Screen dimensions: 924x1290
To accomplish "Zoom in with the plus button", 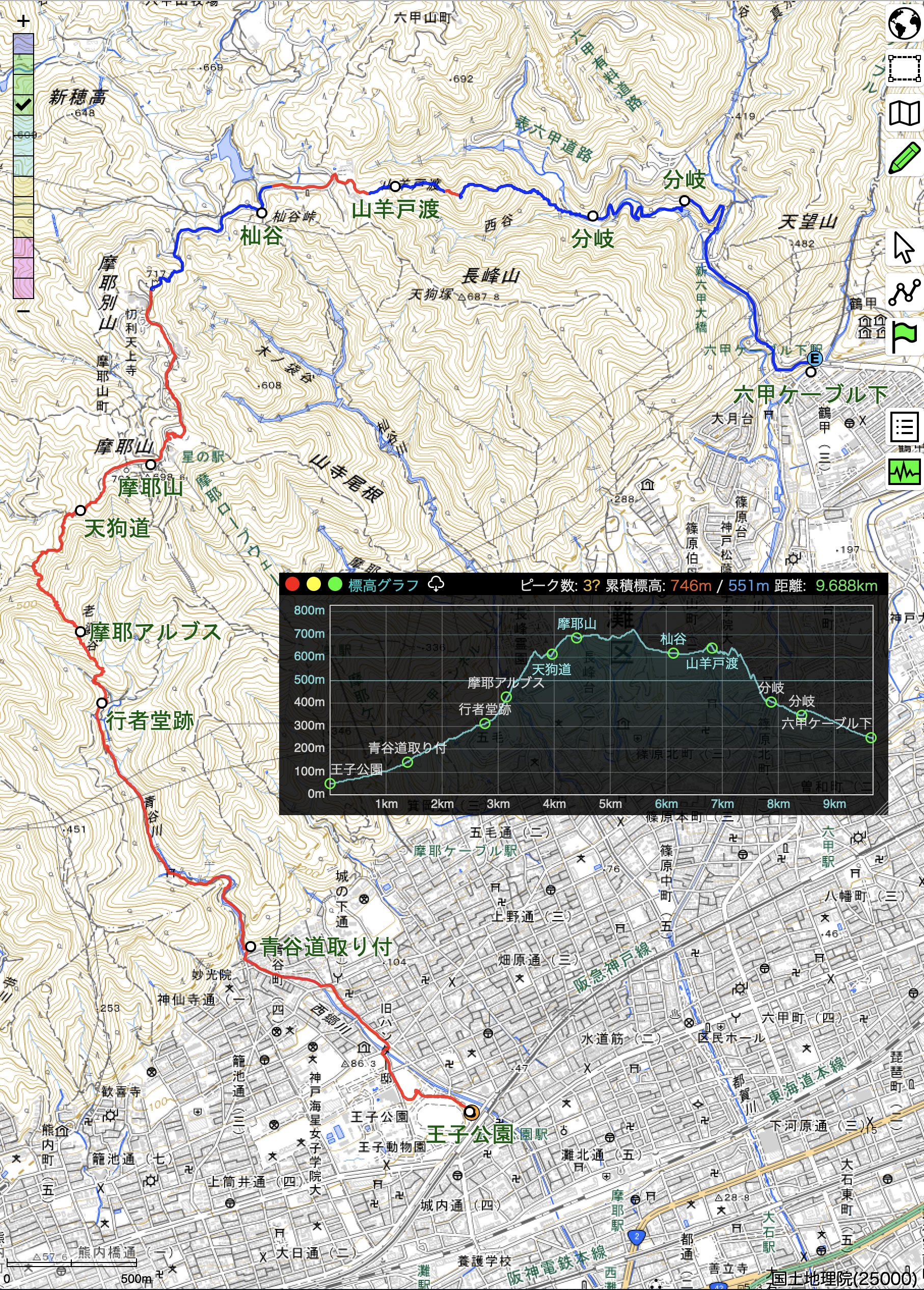I will 23,21.
